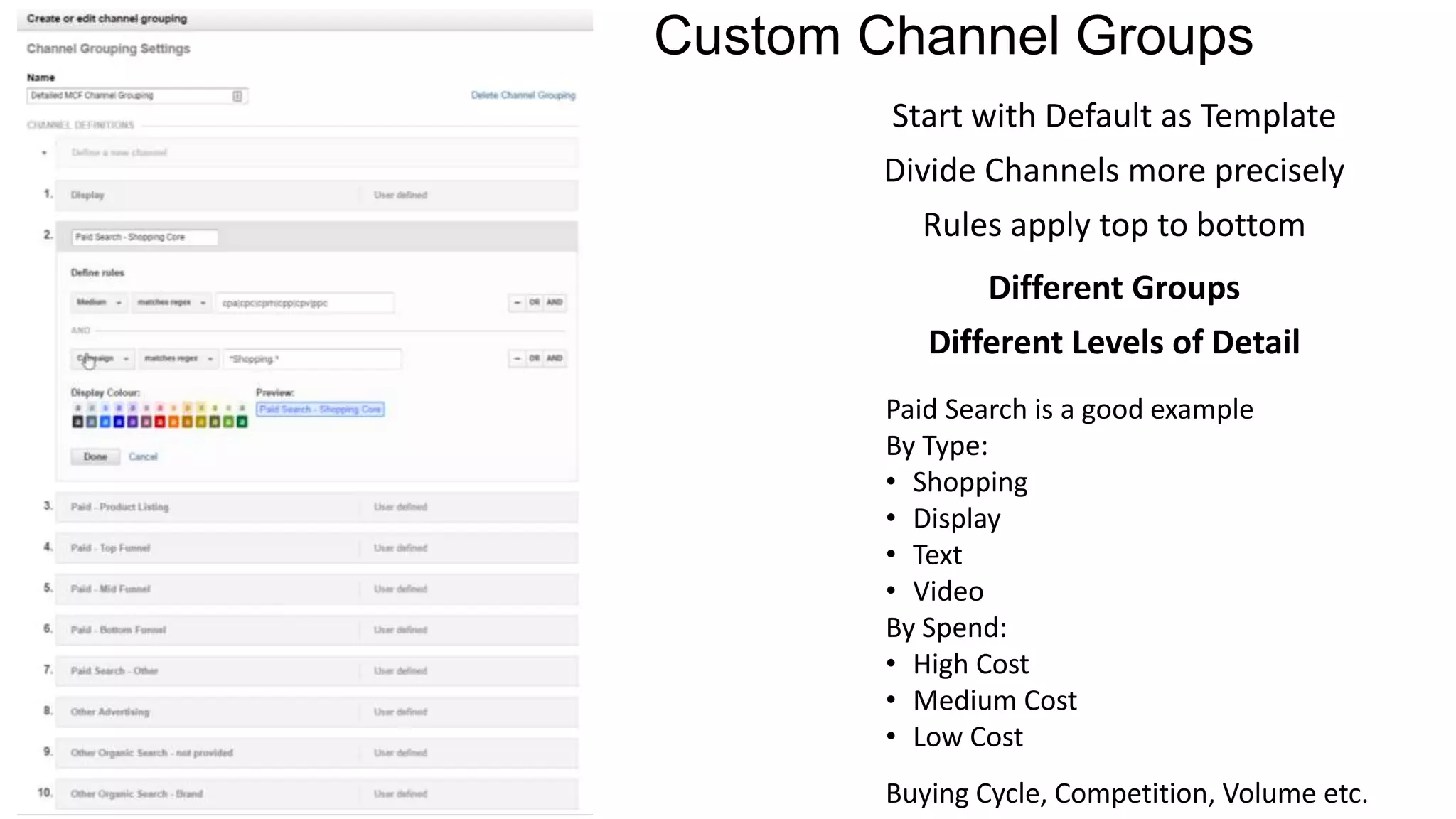
Task: Pick the red display colour swatch
Action: click(x=160, y=422)
